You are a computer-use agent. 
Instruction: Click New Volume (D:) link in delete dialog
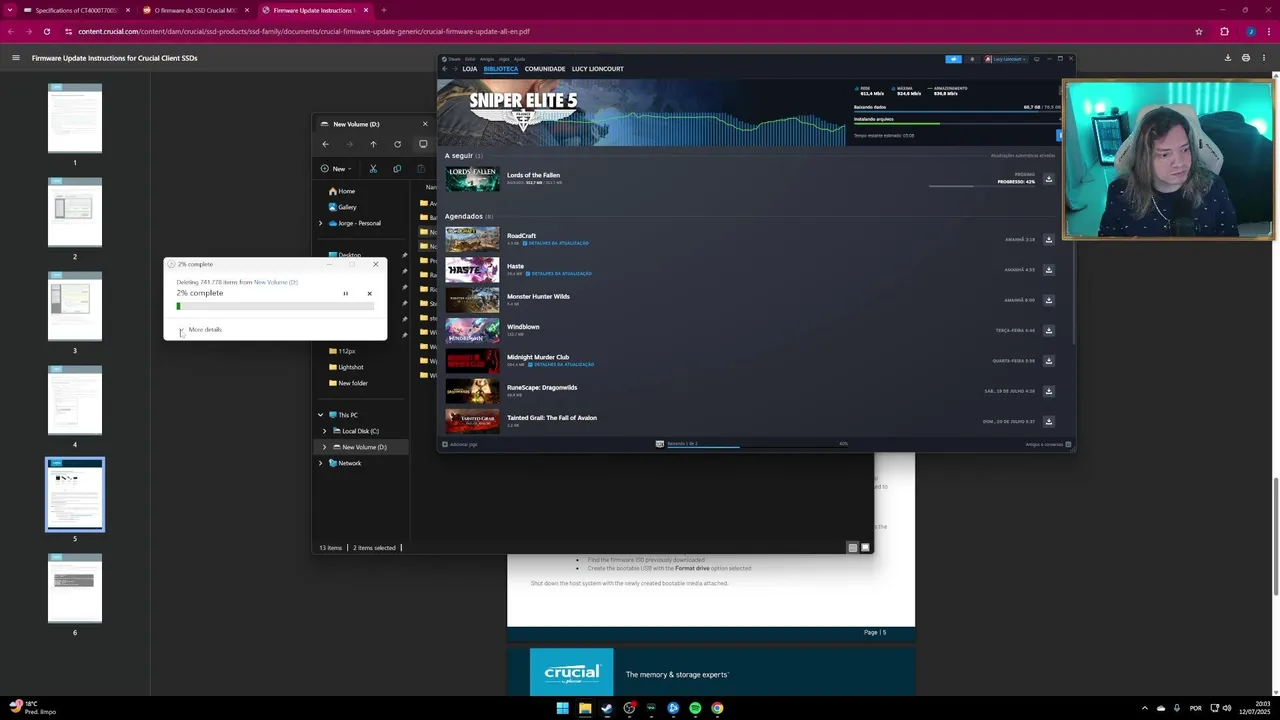click(x=276, y=282)
